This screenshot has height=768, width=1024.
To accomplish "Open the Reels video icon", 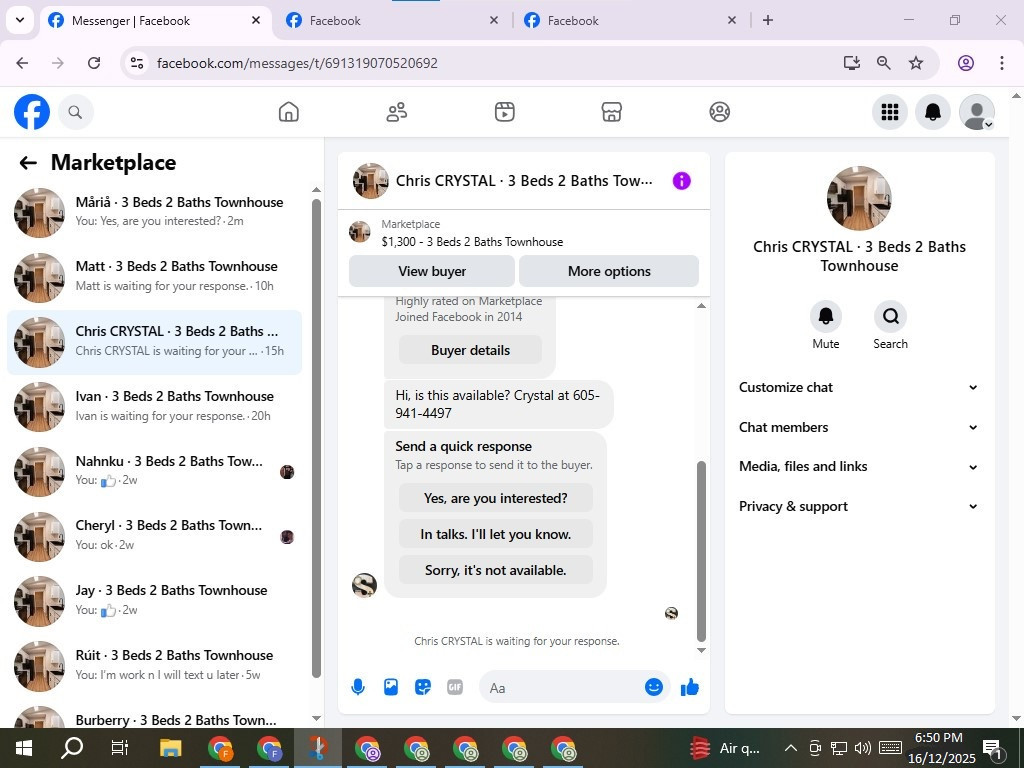I will coord(504,112).
